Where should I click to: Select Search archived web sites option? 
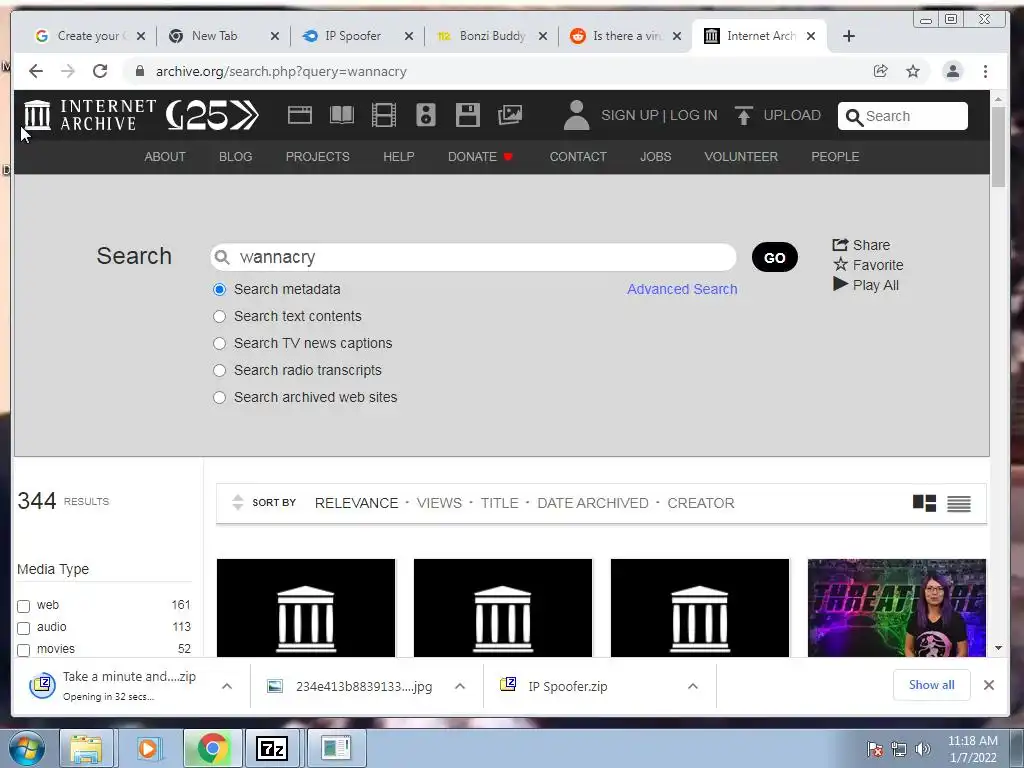pyautogui.click(x=219, y=397)
